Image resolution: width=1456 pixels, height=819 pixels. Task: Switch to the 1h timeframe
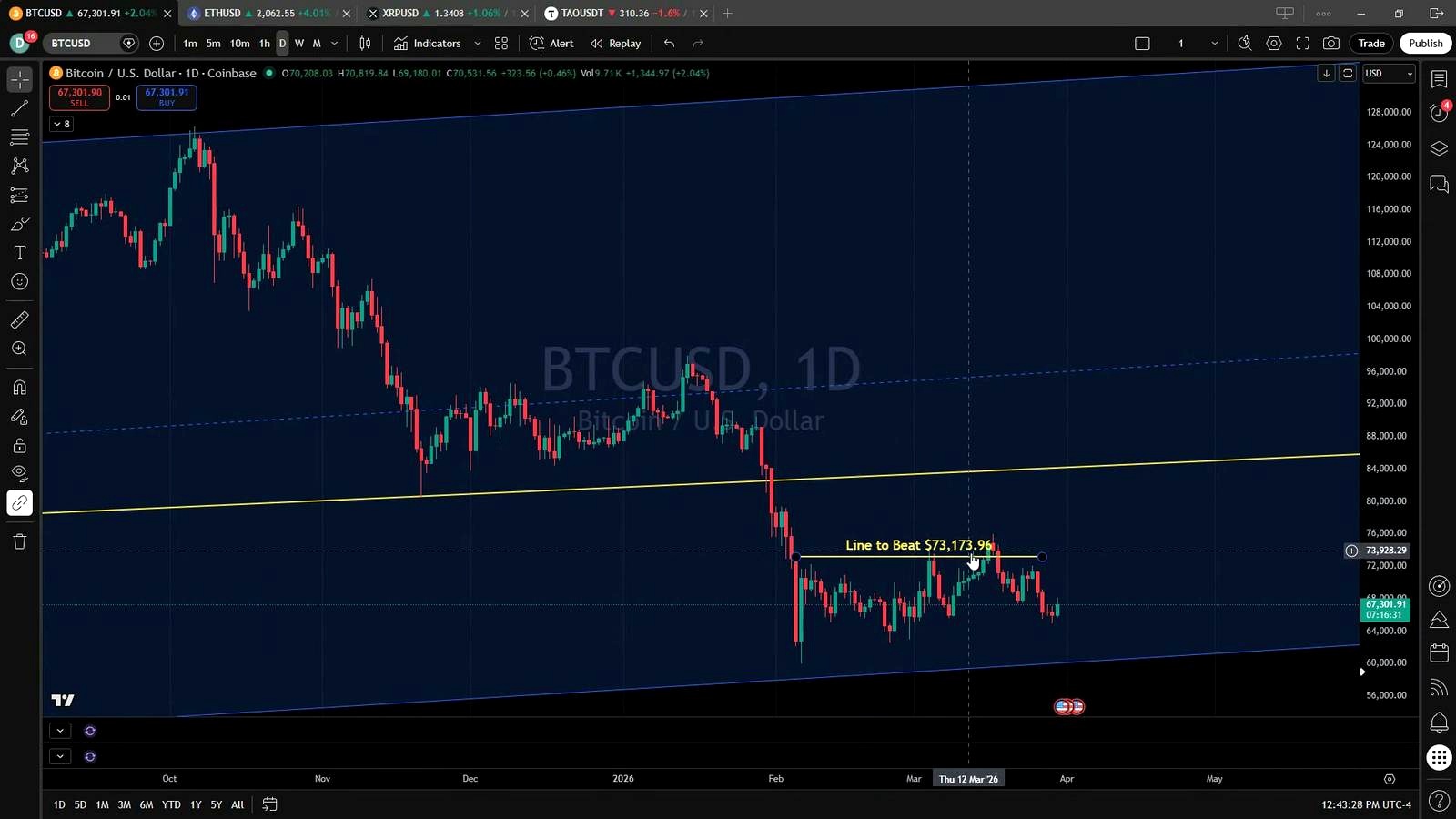pos(265,43)
